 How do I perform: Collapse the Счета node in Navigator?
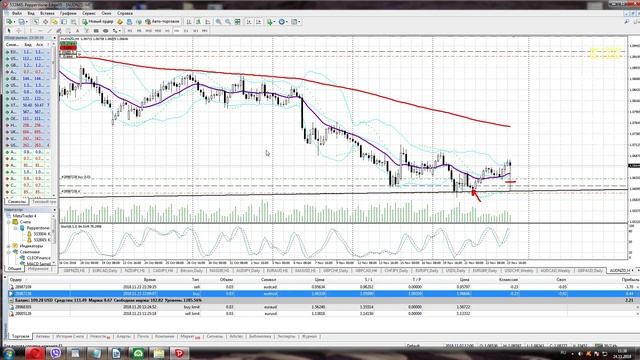click(9, 222)
